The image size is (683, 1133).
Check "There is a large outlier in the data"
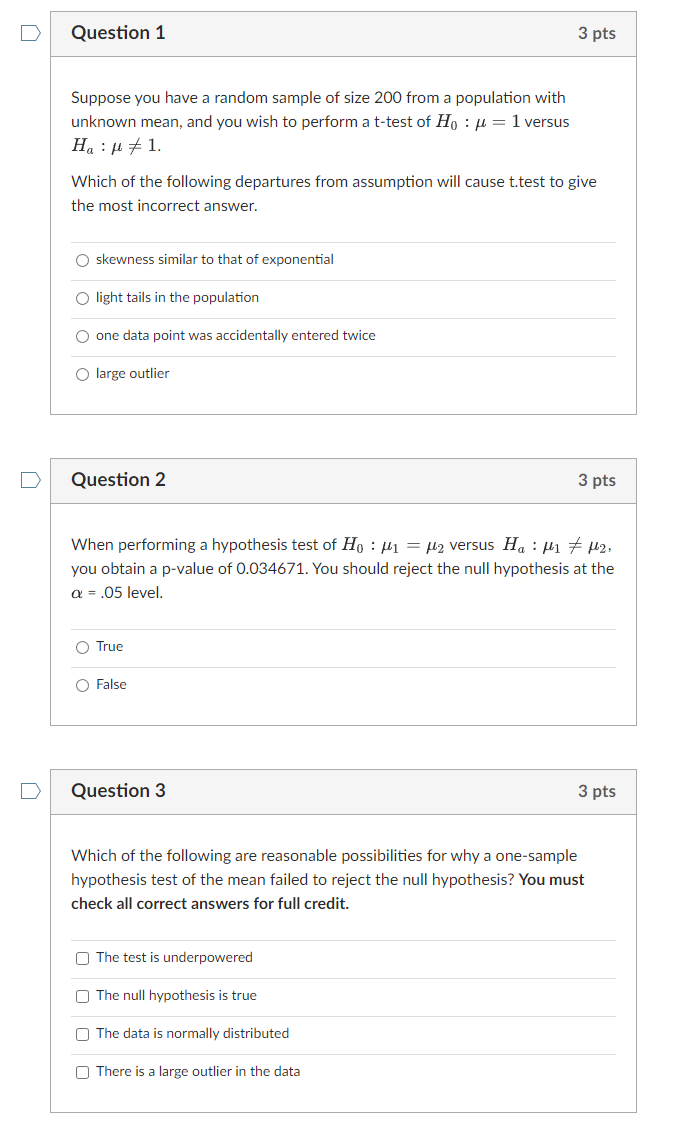point(82,1072)
